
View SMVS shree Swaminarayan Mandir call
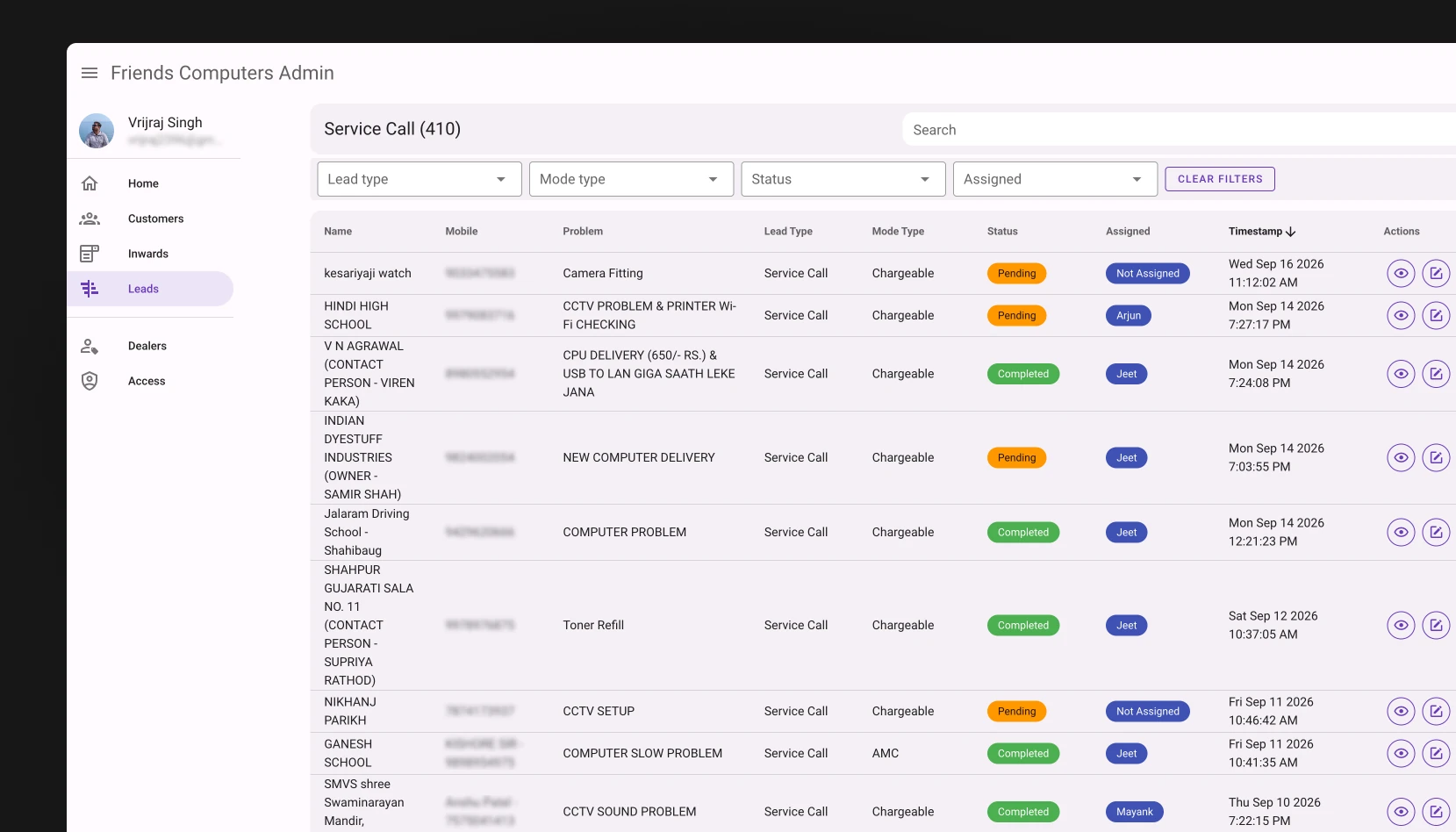(1401, 812)
